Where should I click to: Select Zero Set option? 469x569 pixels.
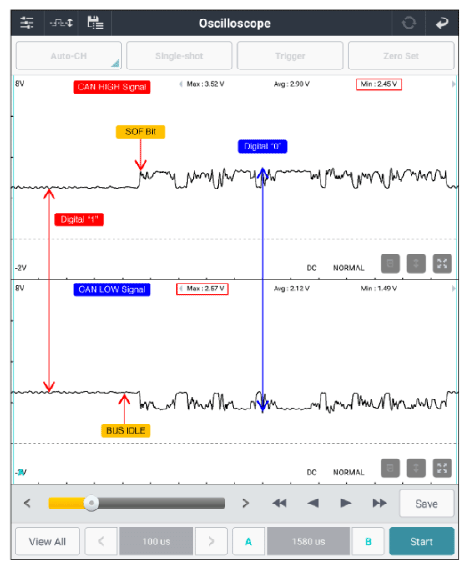(x=401, y=56)
